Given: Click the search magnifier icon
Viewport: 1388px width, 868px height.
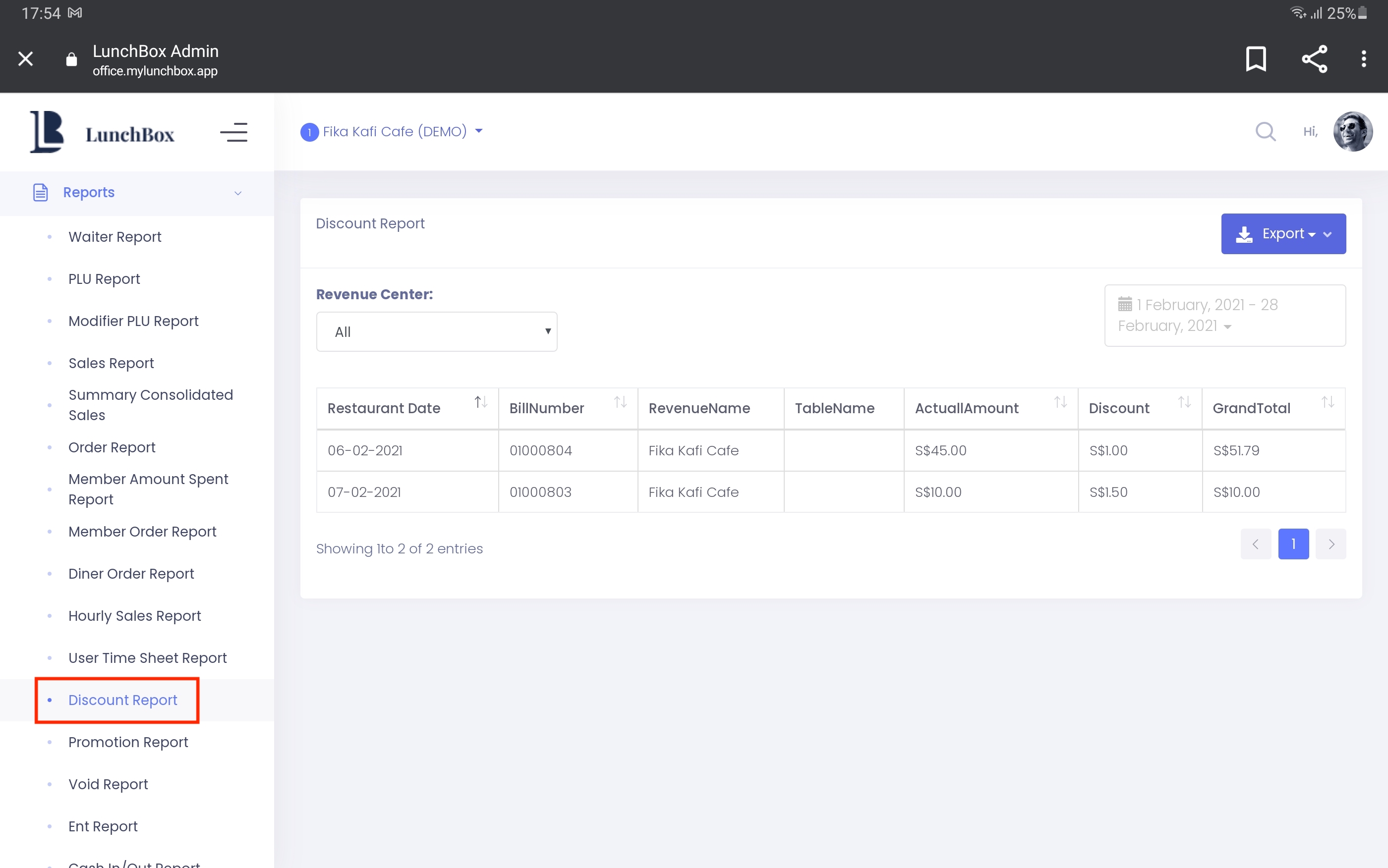Looking at the screenshot, I should [1265, 132].
